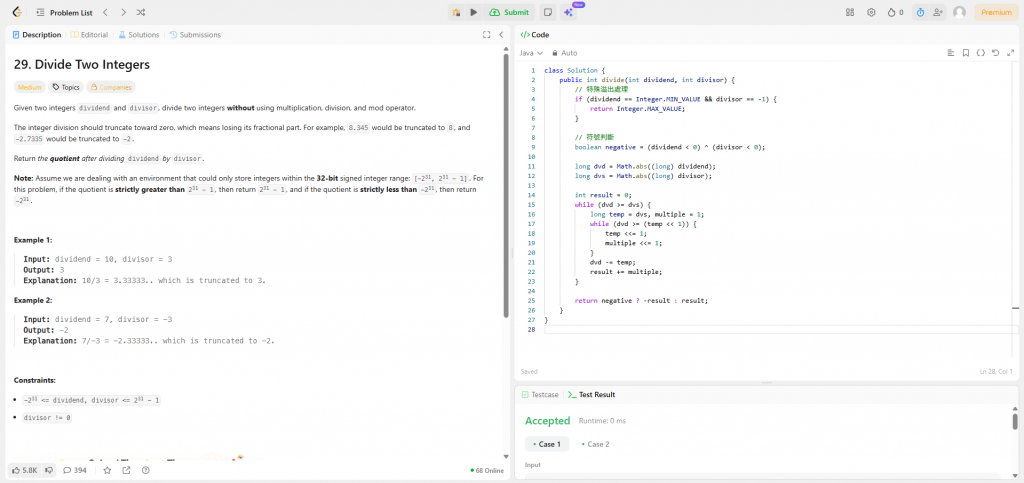Go to the next problem arrow
Viewport: 1024px width, 483px height.
coord(123,12)
